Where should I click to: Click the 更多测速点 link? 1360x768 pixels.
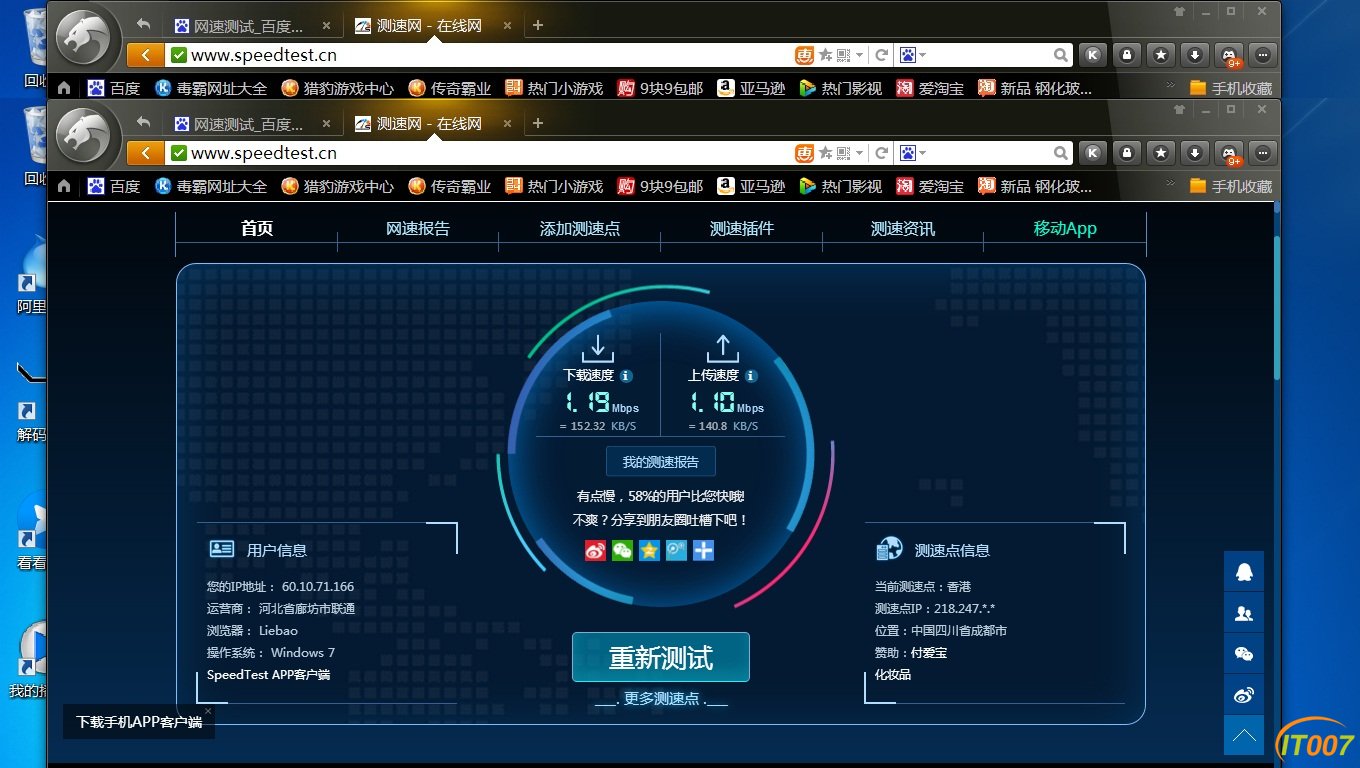click(x=661, y=699)
